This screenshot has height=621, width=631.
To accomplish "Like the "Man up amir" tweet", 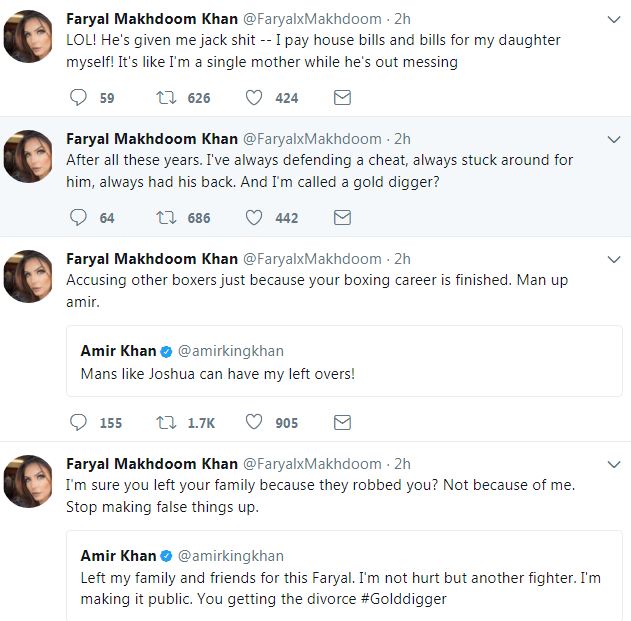I will (254, 422).
